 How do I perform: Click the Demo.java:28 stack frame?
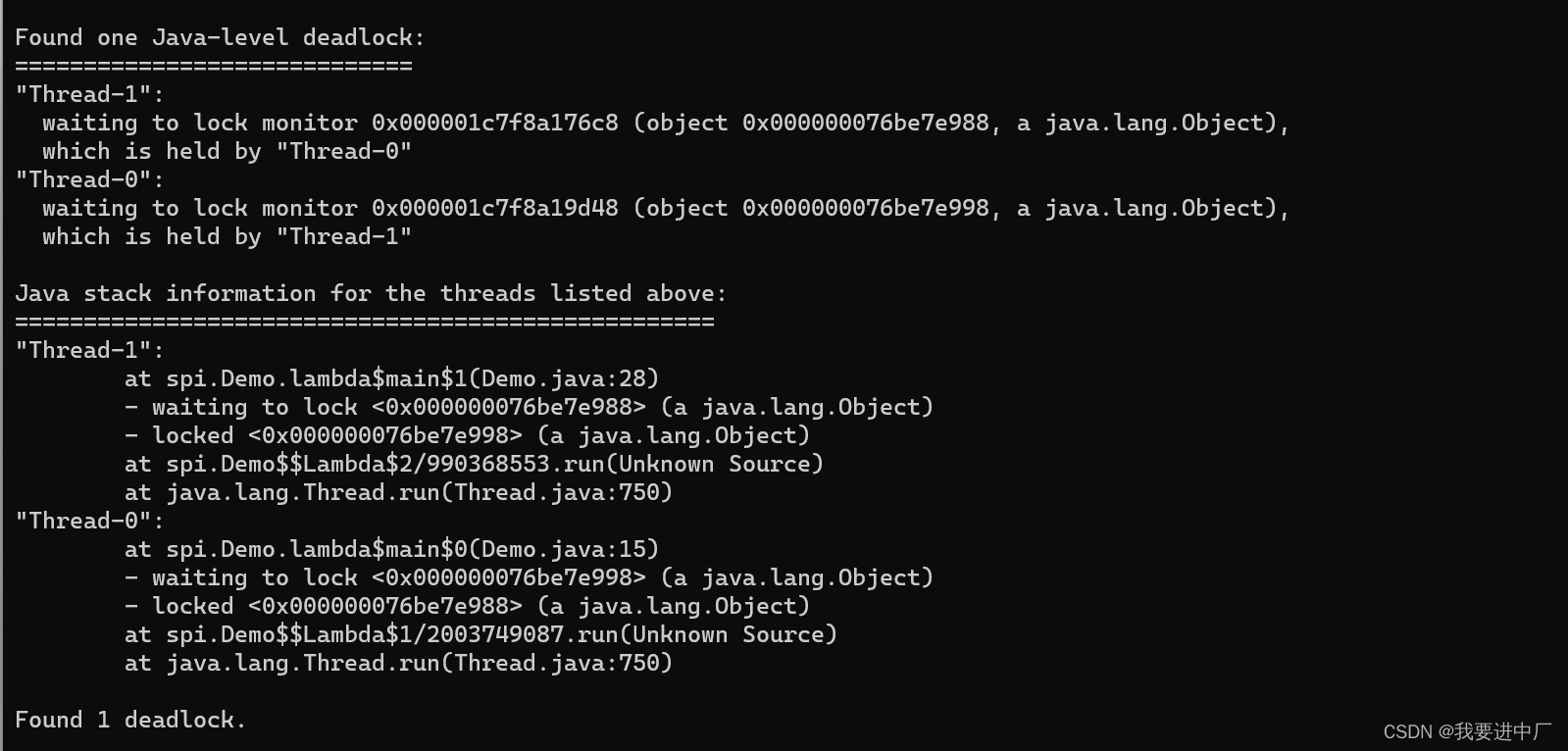click(391, 379)
